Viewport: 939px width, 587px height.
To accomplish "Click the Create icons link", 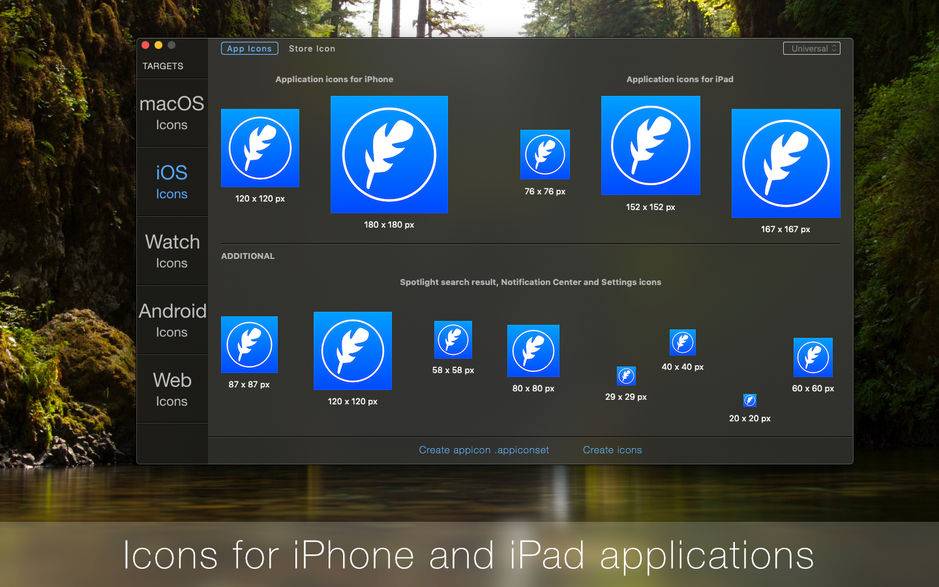I will click(612, 450).
